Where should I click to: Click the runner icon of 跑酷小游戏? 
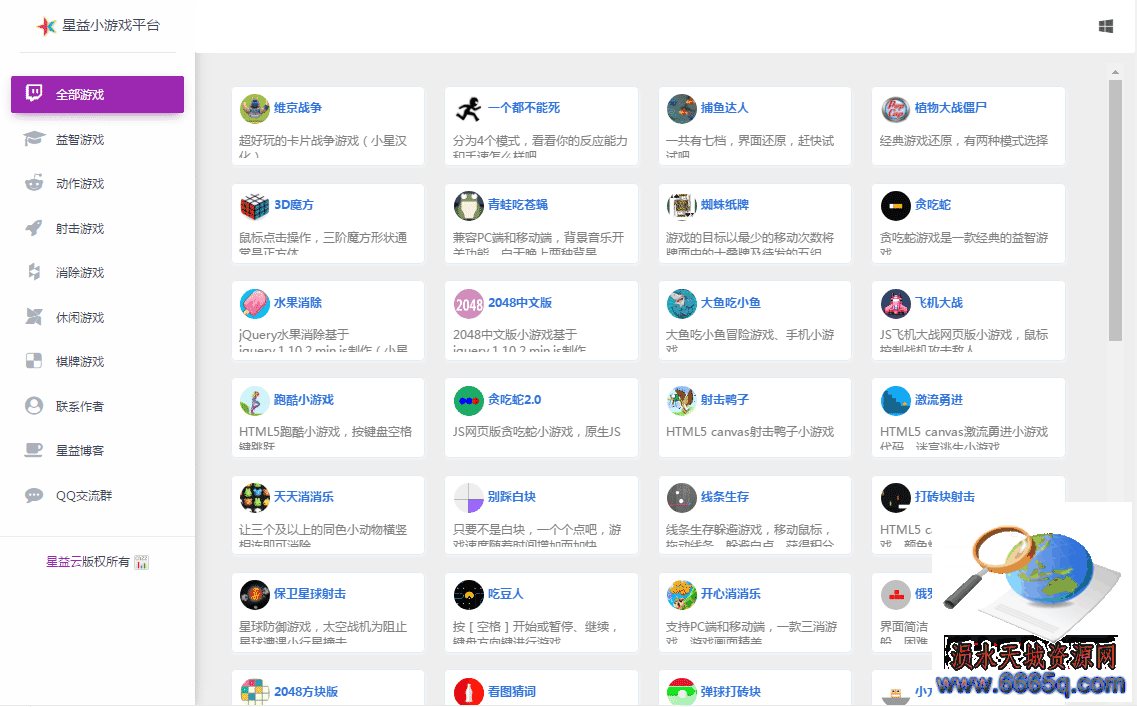255,401
